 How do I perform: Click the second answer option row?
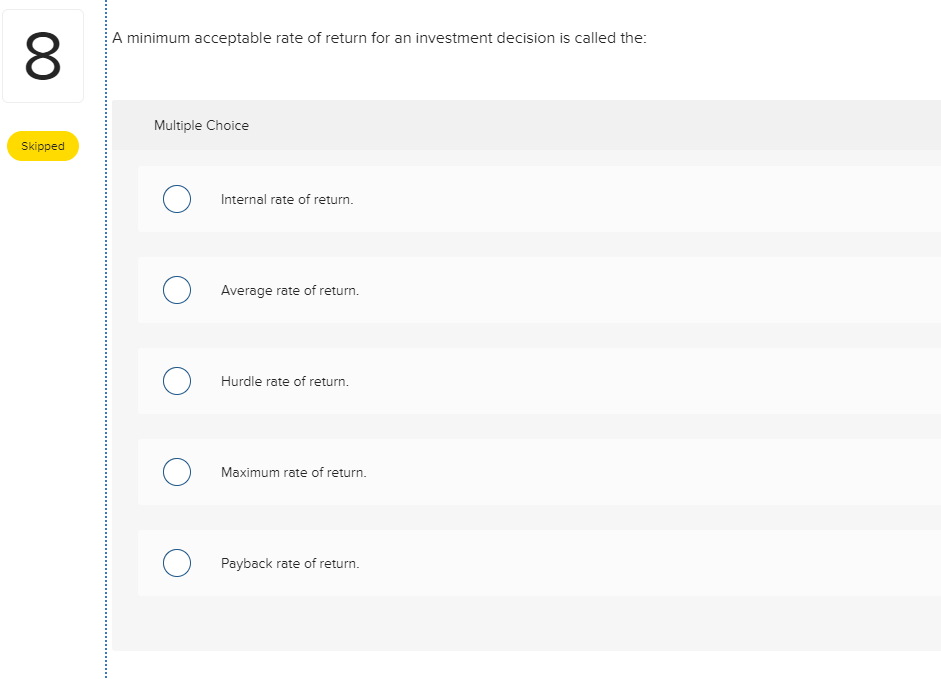tap(500, 290)
